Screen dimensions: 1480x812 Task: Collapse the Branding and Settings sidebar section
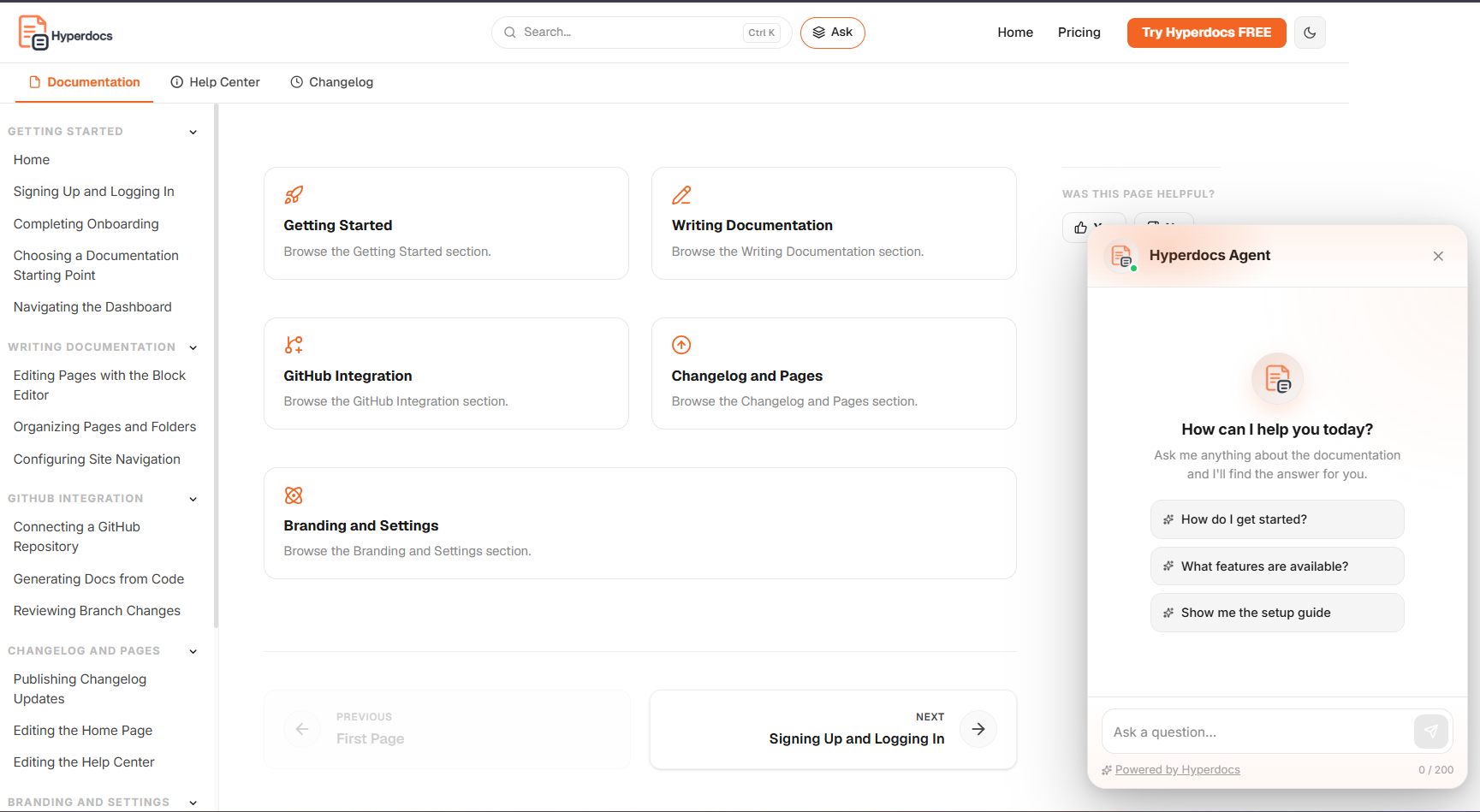click(x=193, y=803)
